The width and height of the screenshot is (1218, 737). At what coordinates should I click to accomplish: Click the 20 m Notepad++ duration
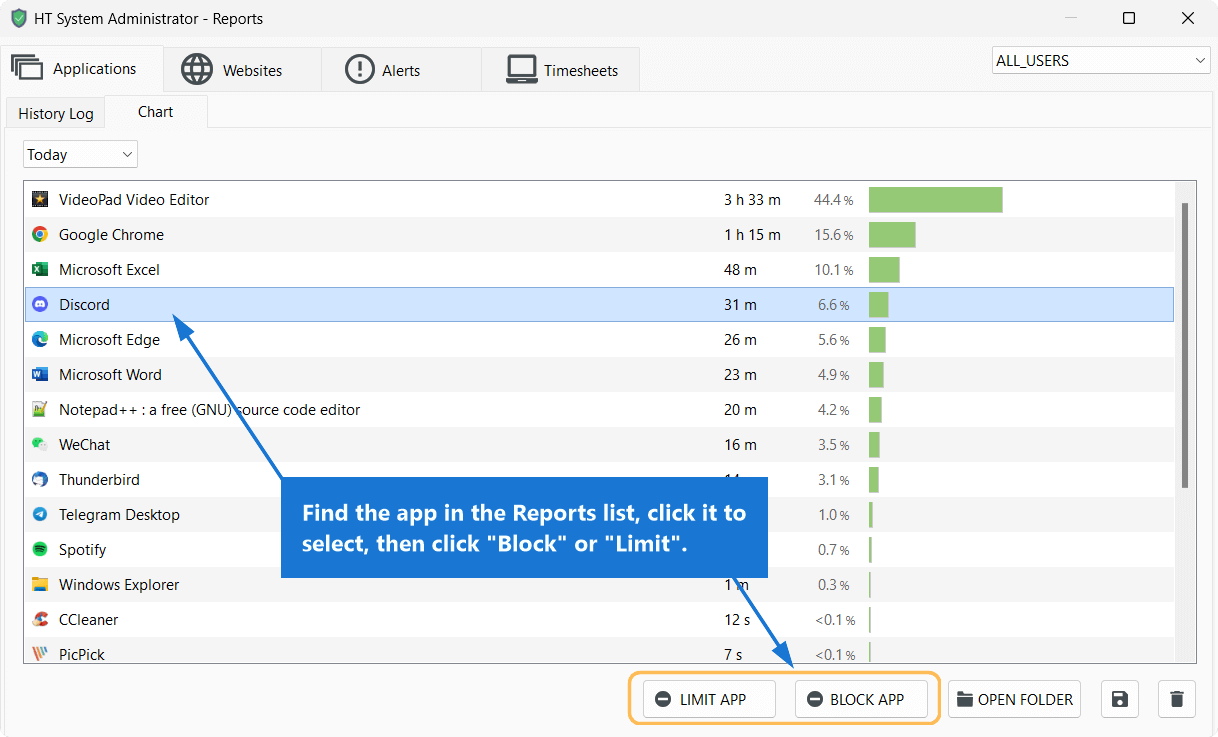click(x=740, y=410)
